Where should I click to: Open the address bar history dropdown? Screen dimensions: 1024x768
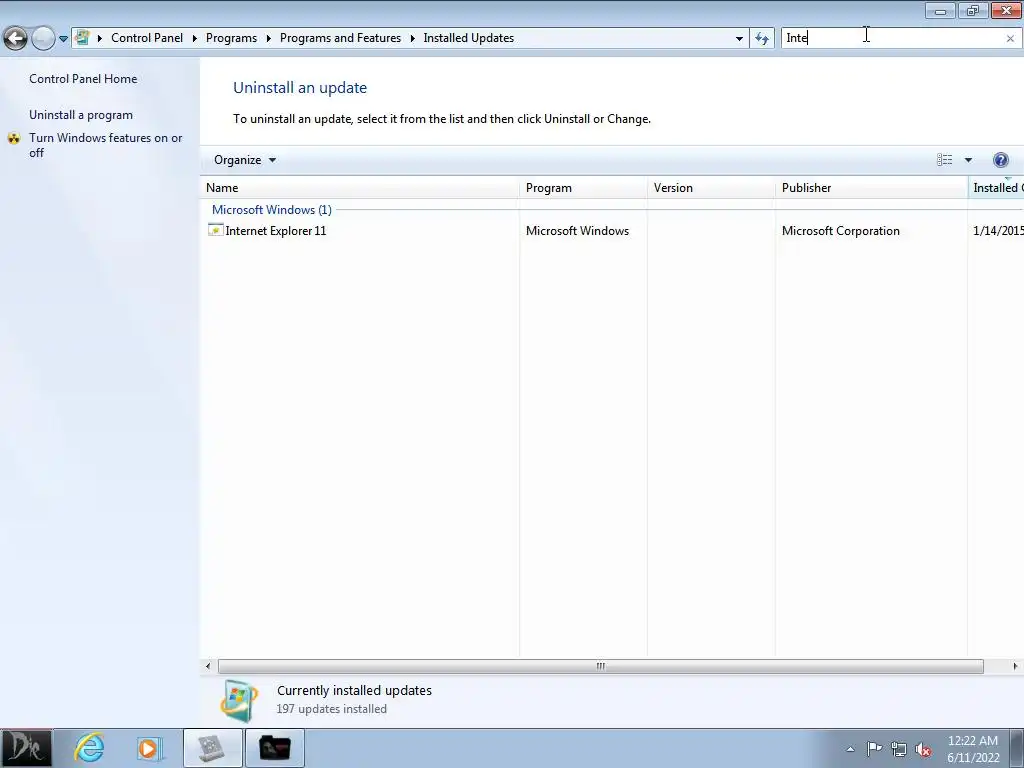coord(739,39)
